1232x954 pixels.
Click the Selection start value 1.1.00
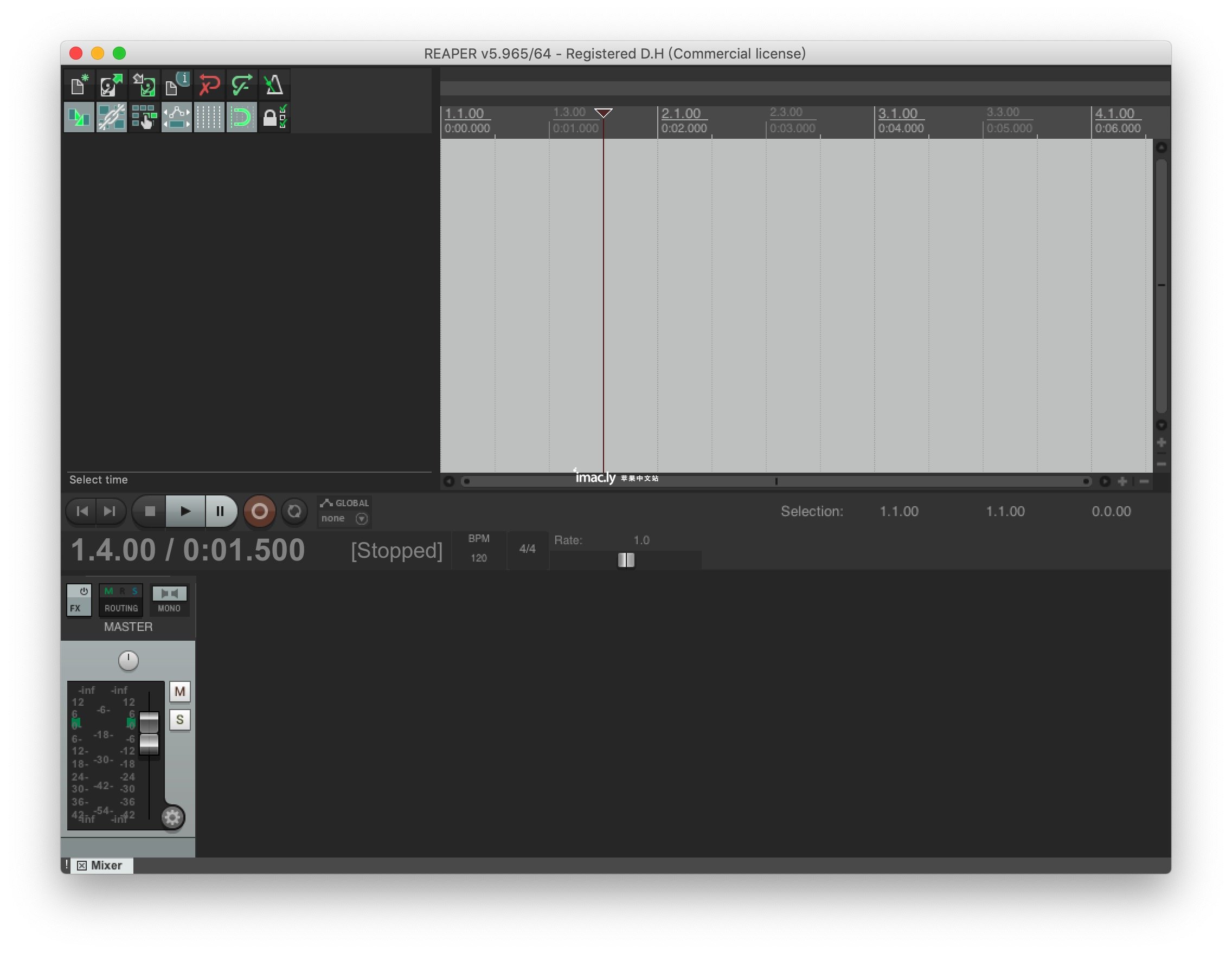[899, 511]
